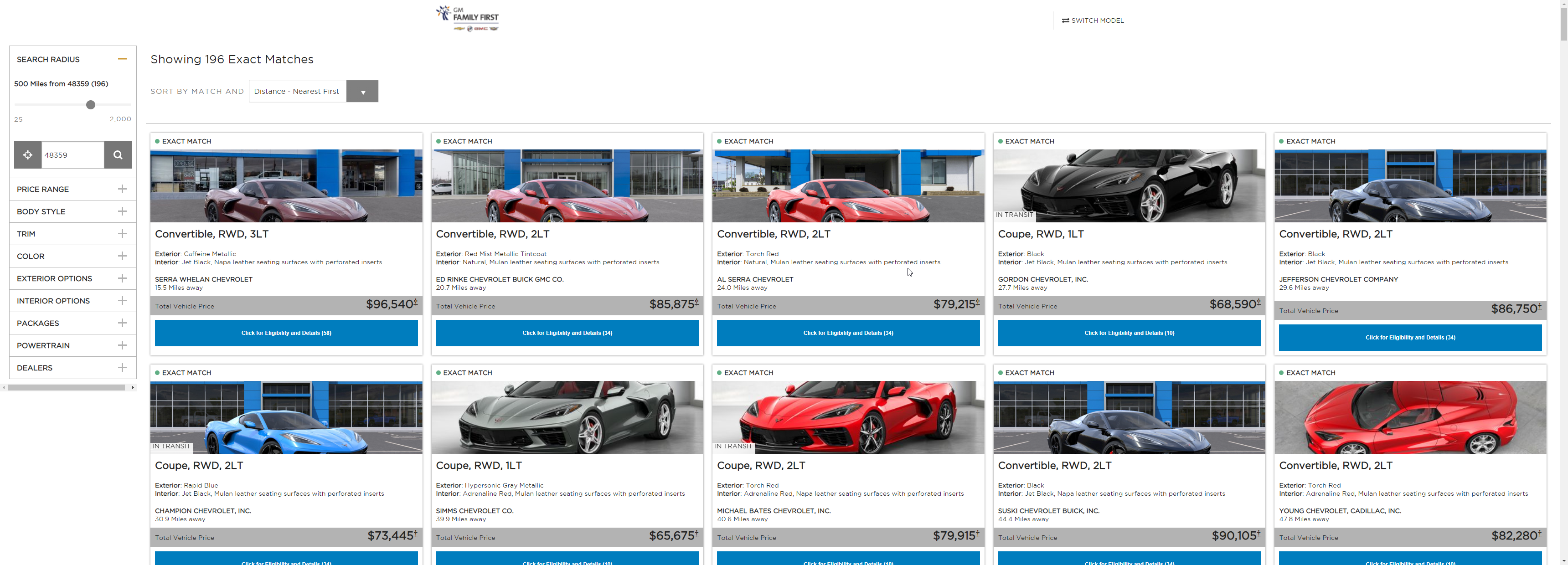Use current location crosshair icon

pyautogui.click(x=28, y=155)
